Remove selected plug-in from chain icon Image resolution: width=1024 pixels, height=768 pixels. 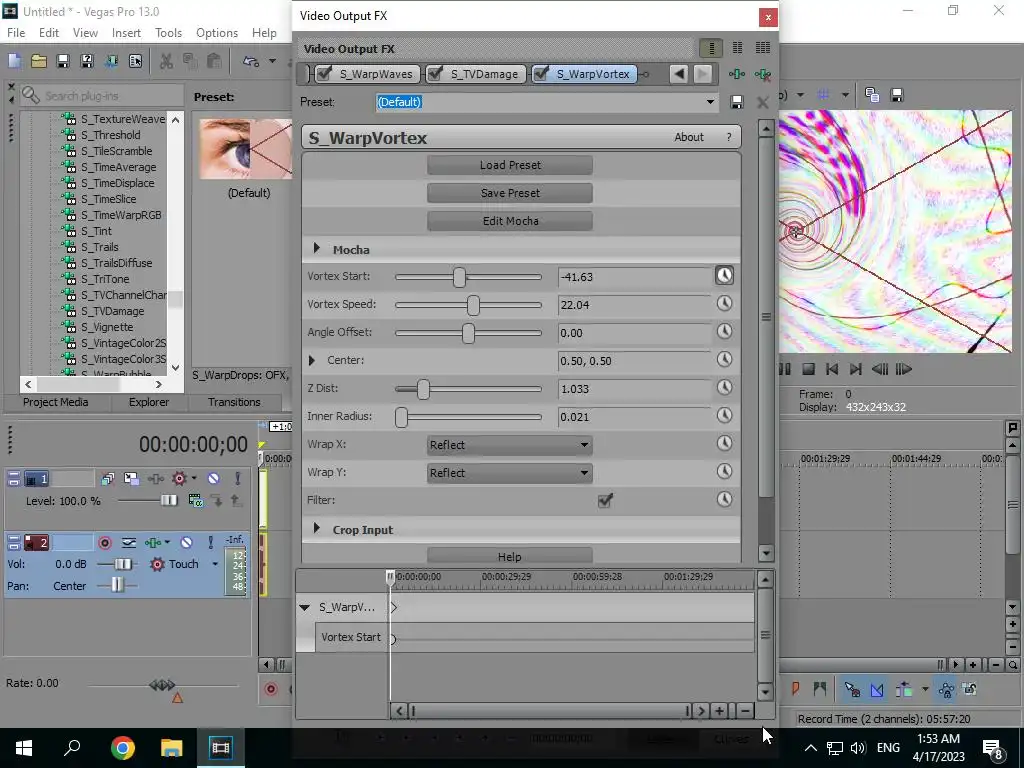point(762,74)
